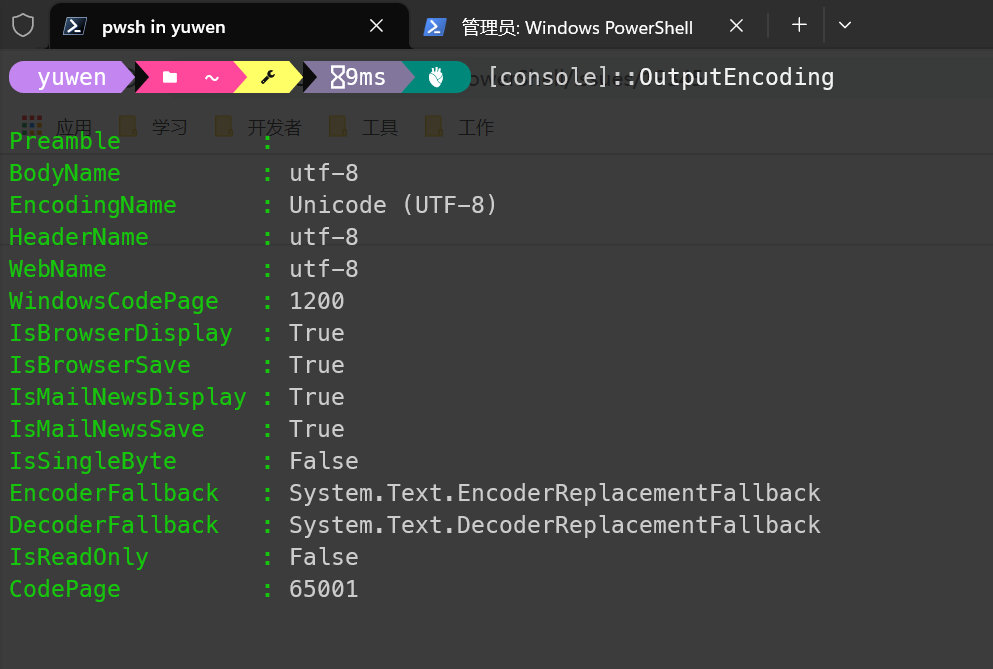The width and height of the screenshot is (993, 669).
Task: Close the pwsh in yuwen tab
Action: pyautogui.click(x=375, y=27)
